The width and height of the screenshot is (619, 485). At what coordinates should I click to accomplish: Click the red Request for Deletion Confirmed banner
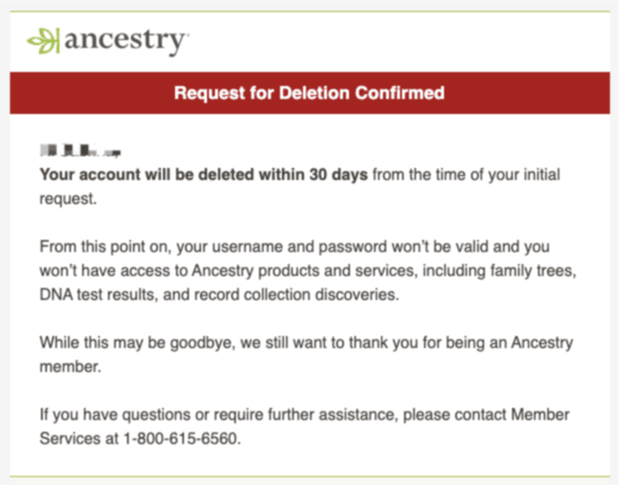[x=310, y=93]
